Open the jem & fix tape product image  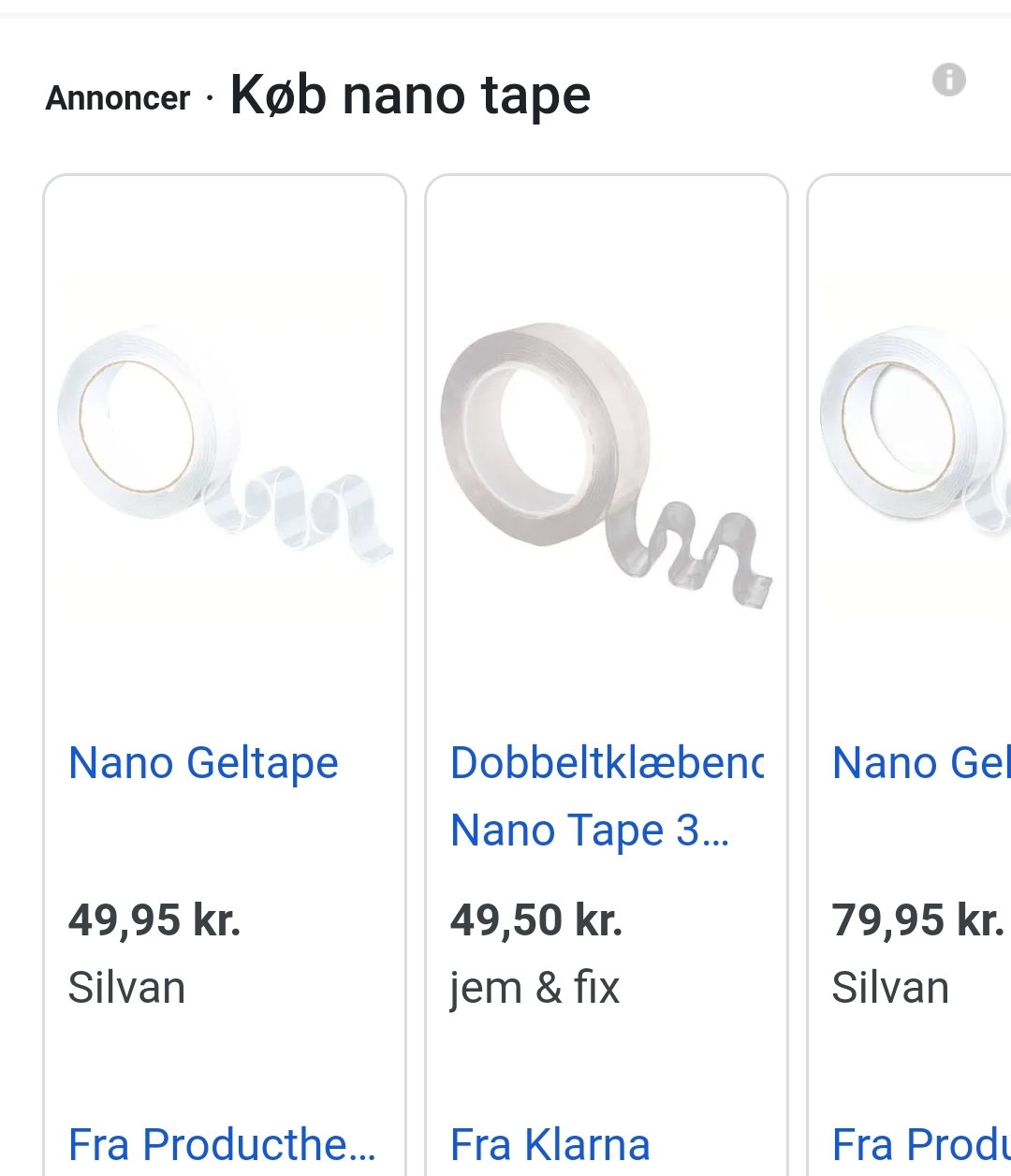pos(606,459)
